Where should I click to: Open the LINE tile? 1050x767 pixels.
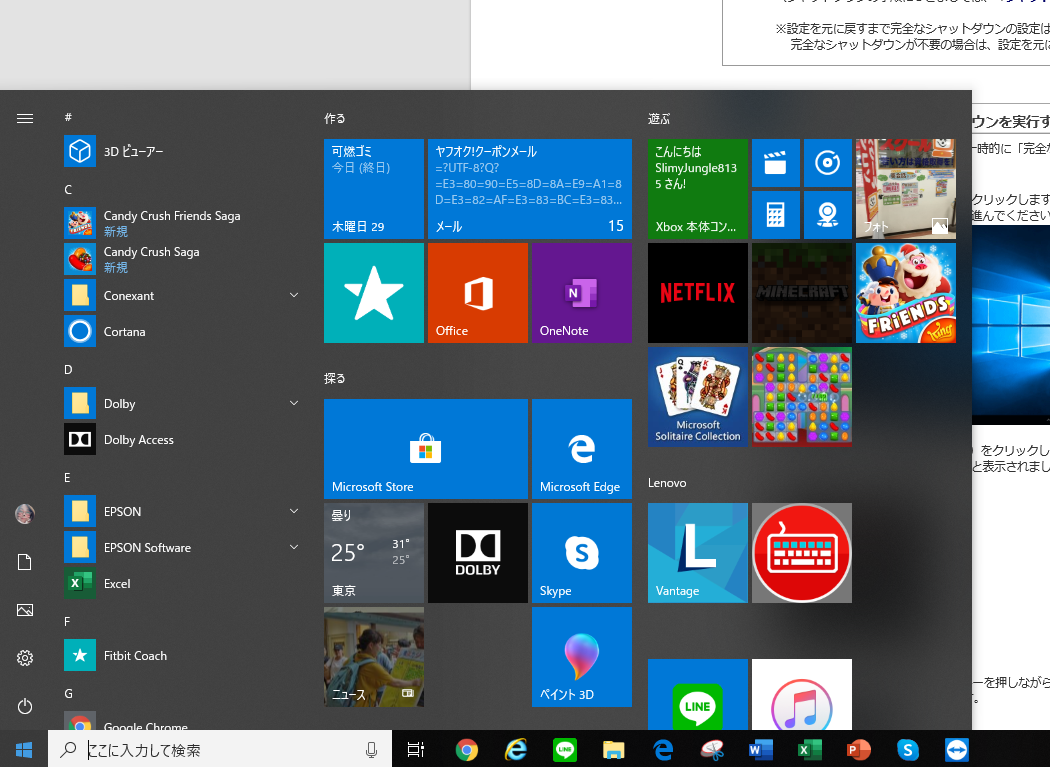click(698, 695)
